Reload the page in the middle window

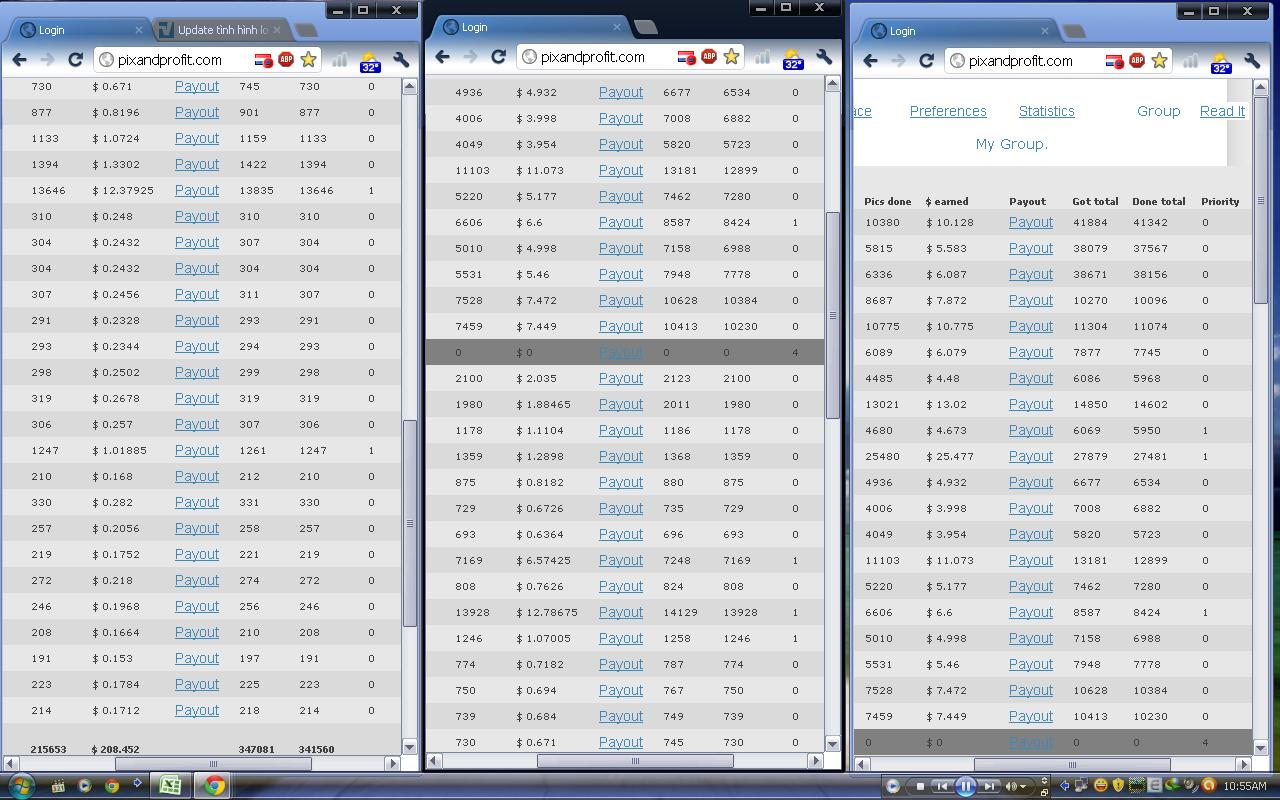[498, 57]
